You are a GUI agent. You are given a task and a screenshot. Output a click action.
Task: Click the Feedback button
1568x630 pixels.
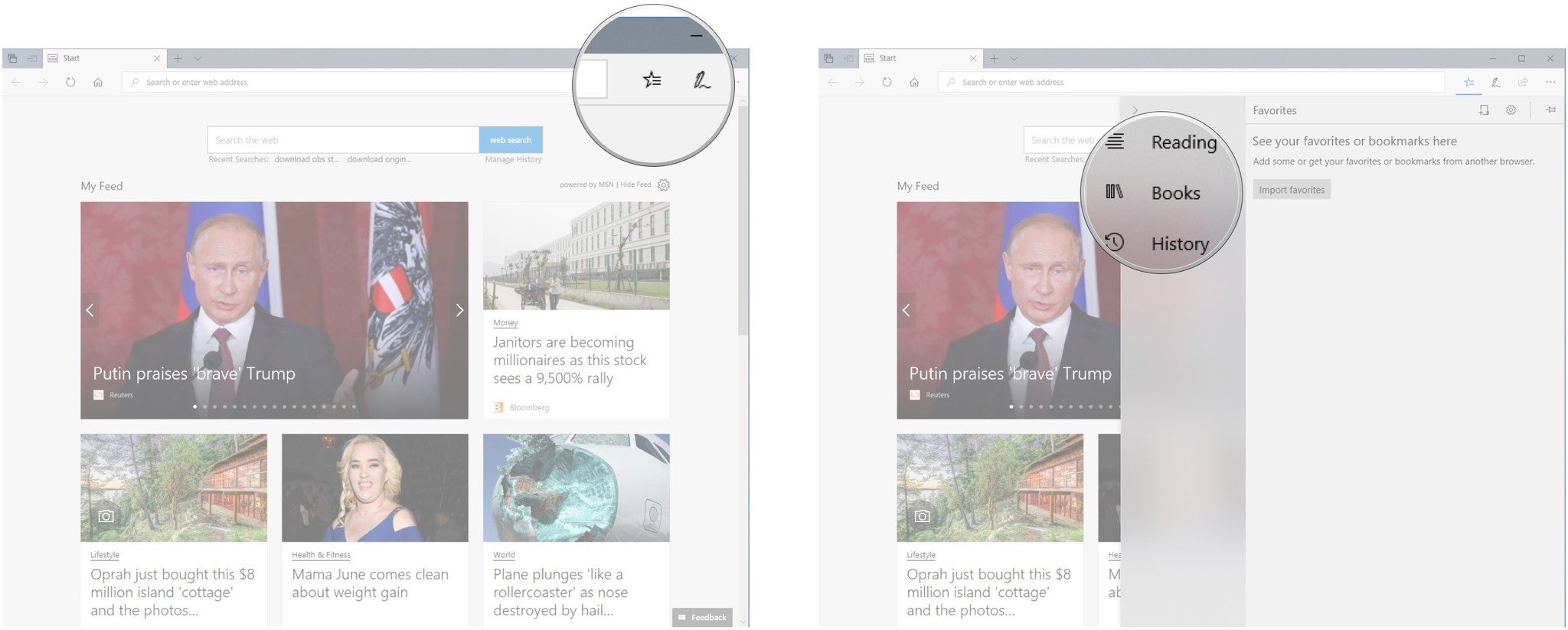(702, 617)
